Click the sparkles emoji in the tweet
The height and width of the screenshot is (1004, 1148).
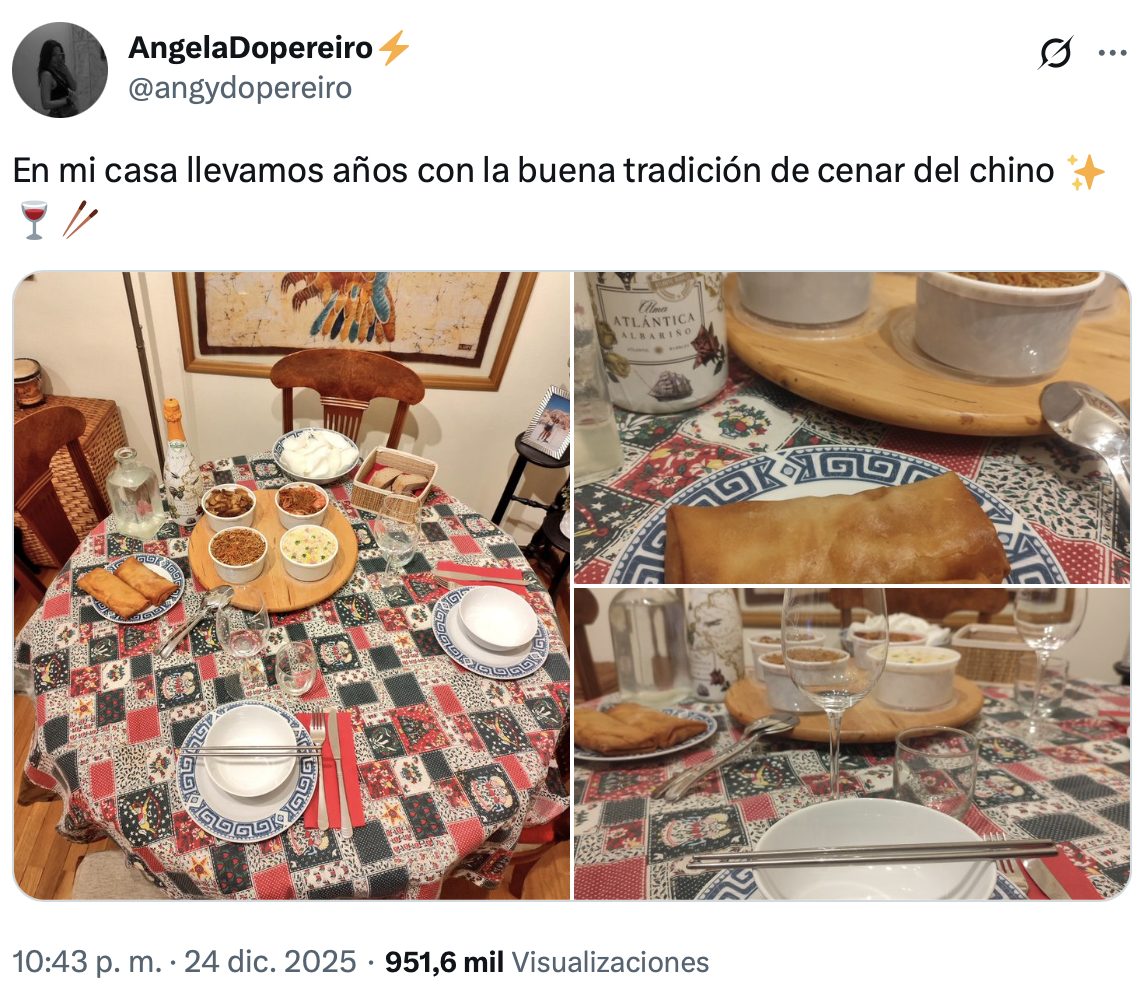1085,172
